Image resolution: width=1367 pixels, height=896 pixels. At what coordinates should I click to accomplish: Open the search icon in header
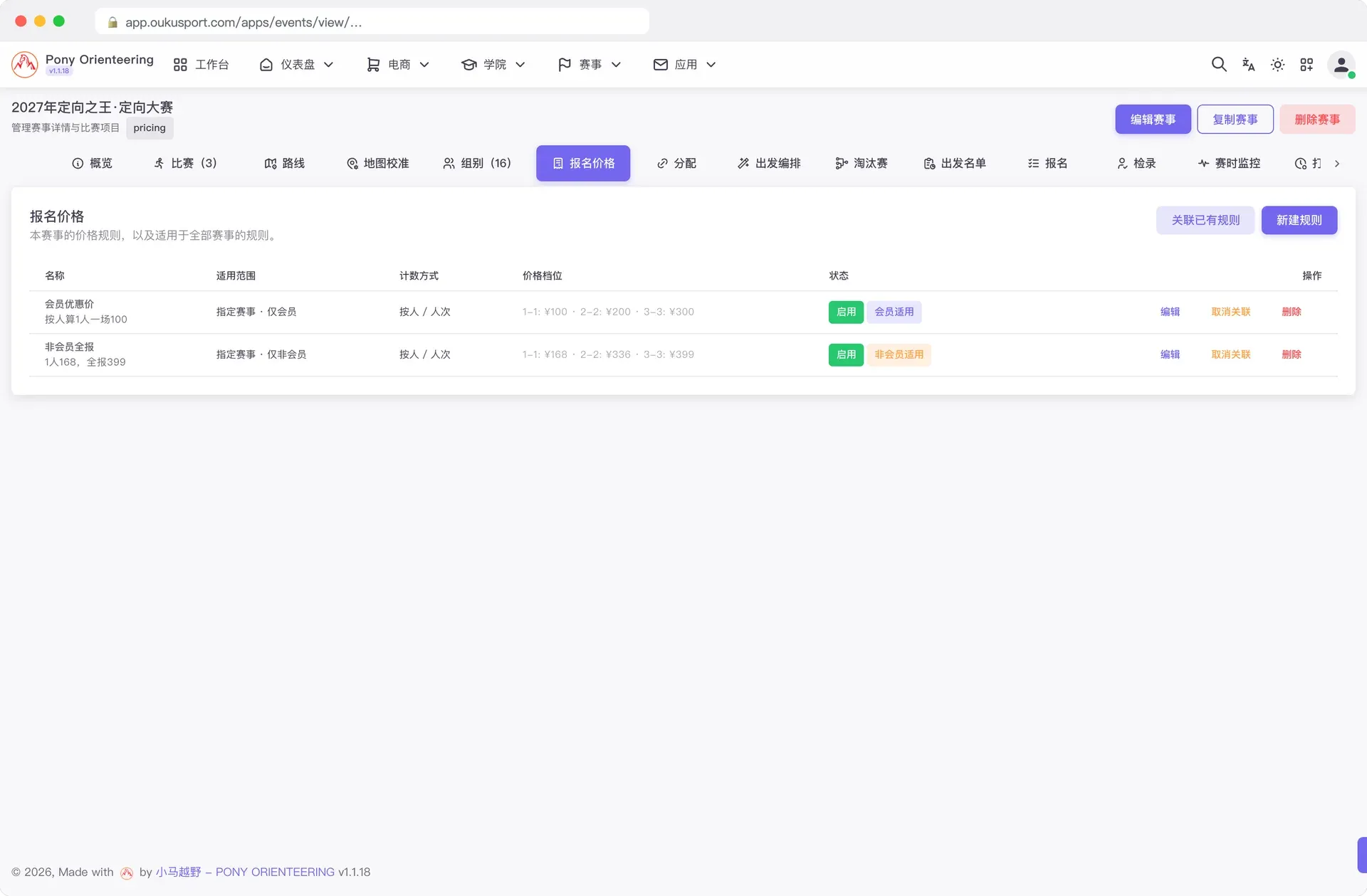point(1219,65)
